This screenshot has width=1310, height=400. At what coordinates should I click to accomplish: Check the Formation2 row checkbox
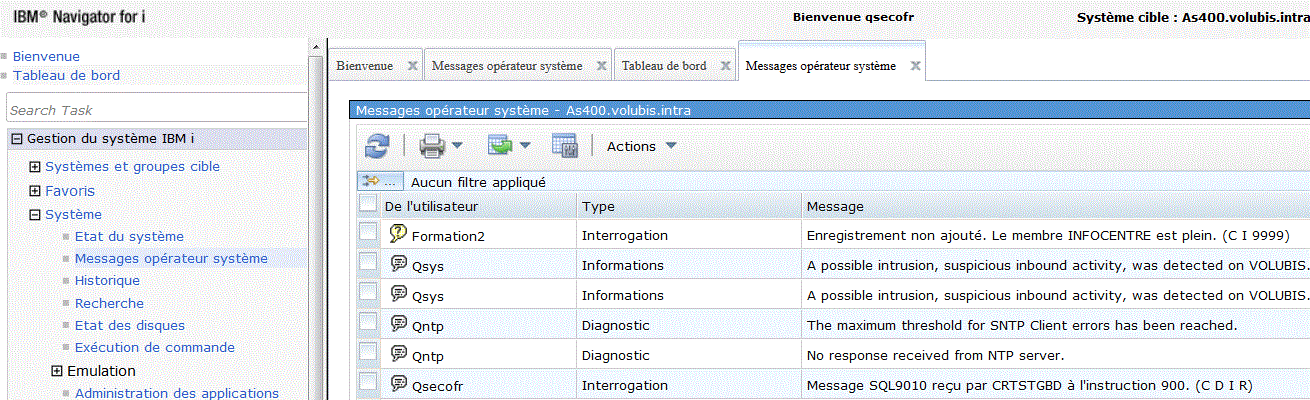pos(368,232)
